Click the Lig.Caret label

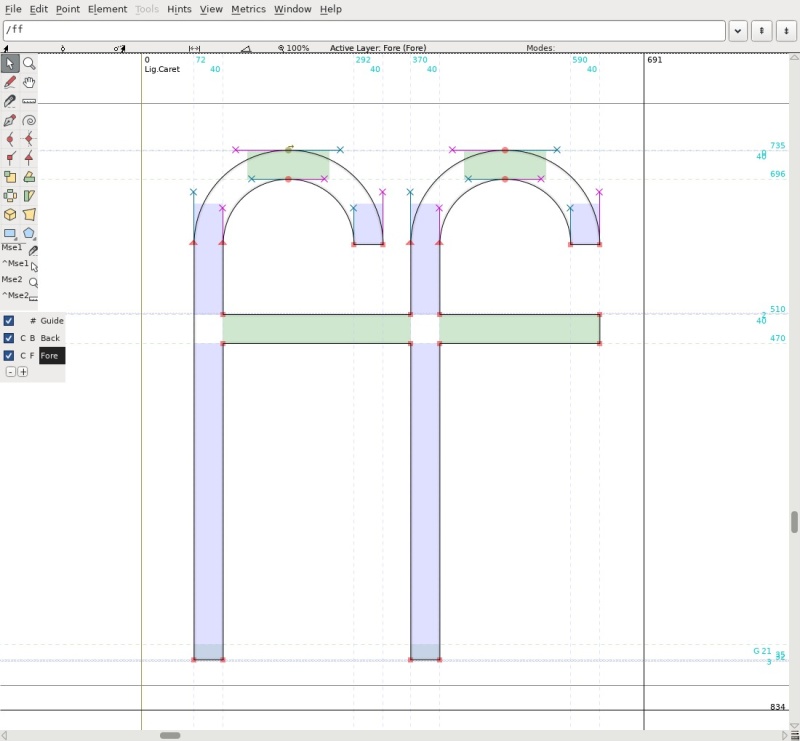[162, 69]
